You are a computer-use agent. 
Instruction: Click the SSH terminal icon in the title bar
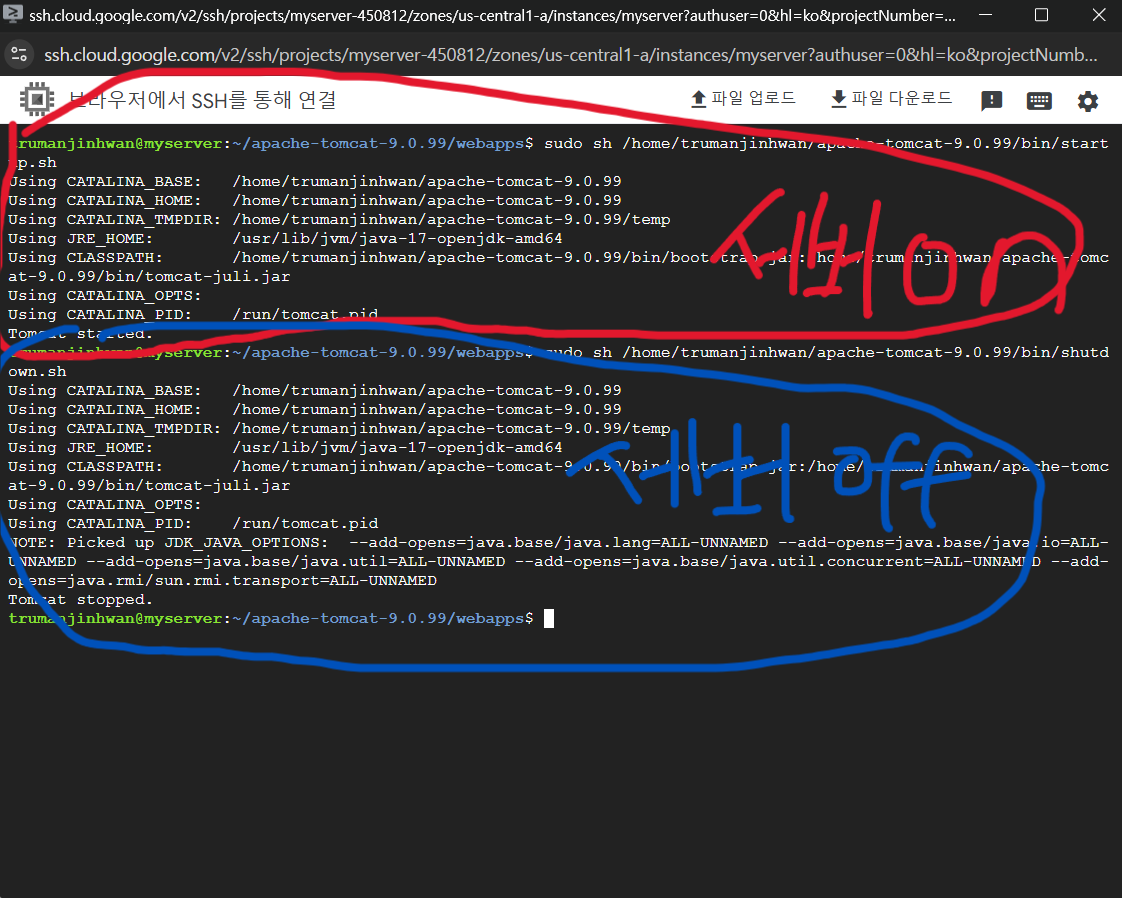tap(13, 15)
